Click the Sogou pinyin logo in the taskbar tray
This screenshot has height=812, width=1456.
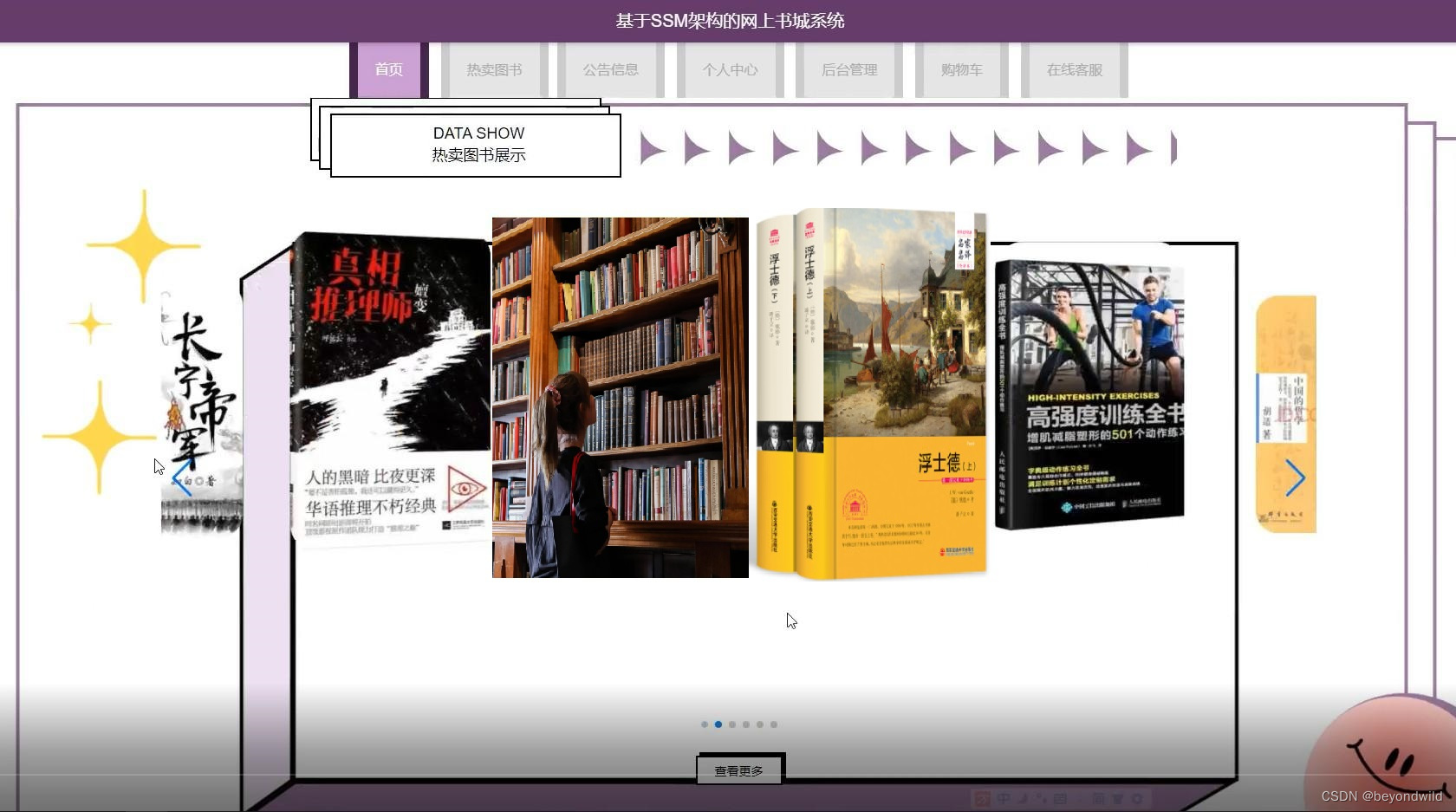click(982, 798)
